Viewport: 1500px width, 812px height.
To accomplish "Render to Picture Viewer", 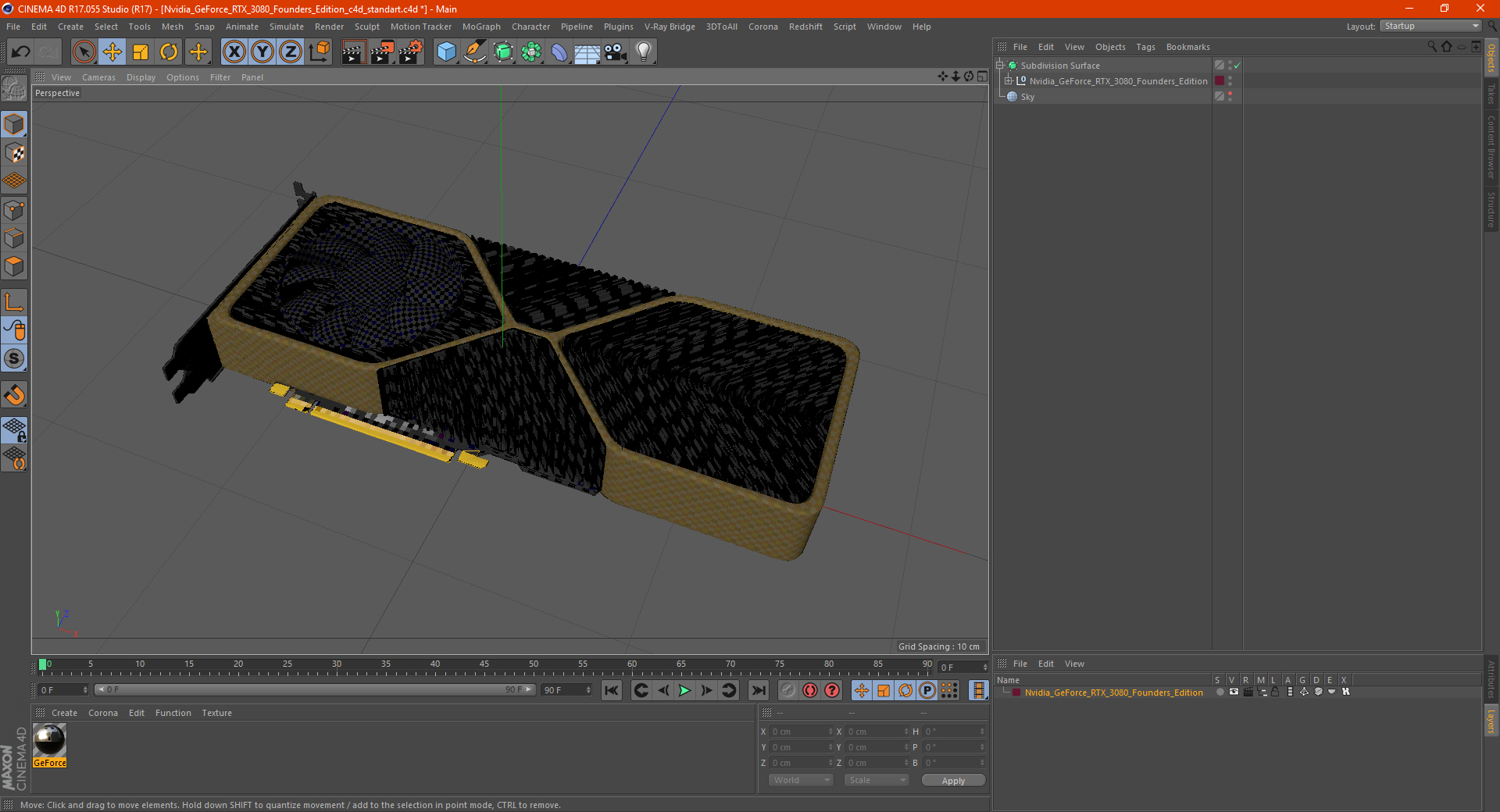I will (x=382, y=52).
